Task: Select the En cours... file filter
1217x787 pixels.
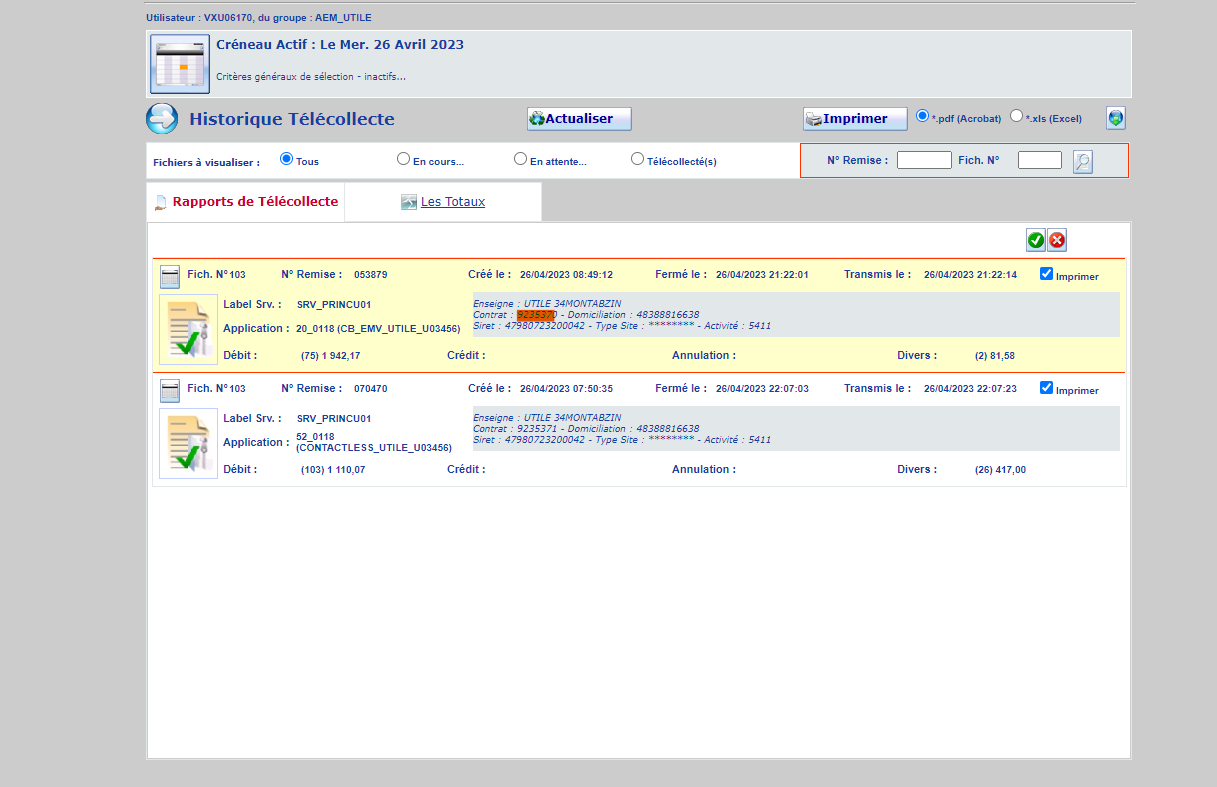Action: coord(403,159)
